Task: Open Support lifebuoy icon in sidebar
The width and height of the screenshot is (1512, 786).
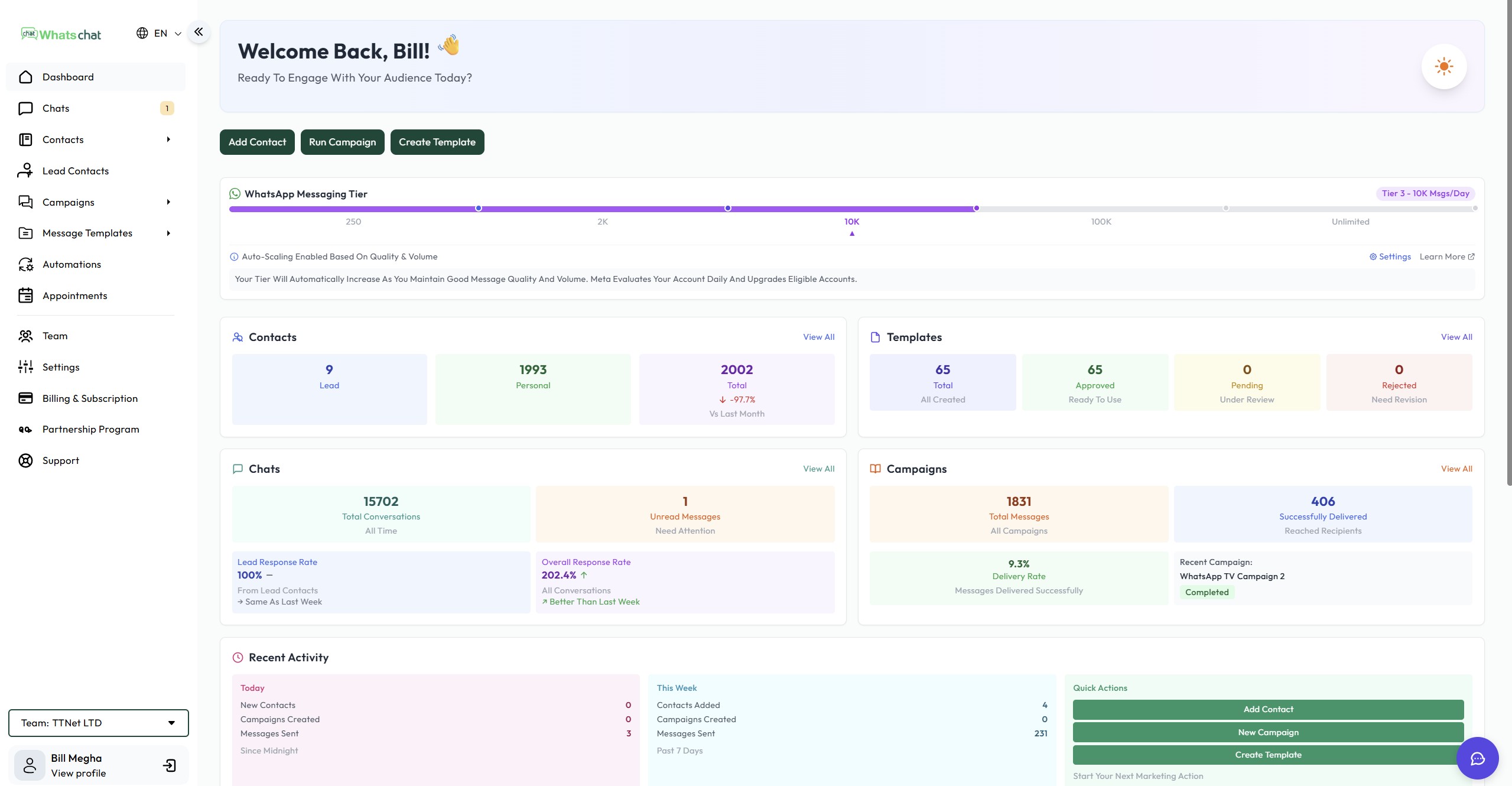Action: tap(25, 460)
